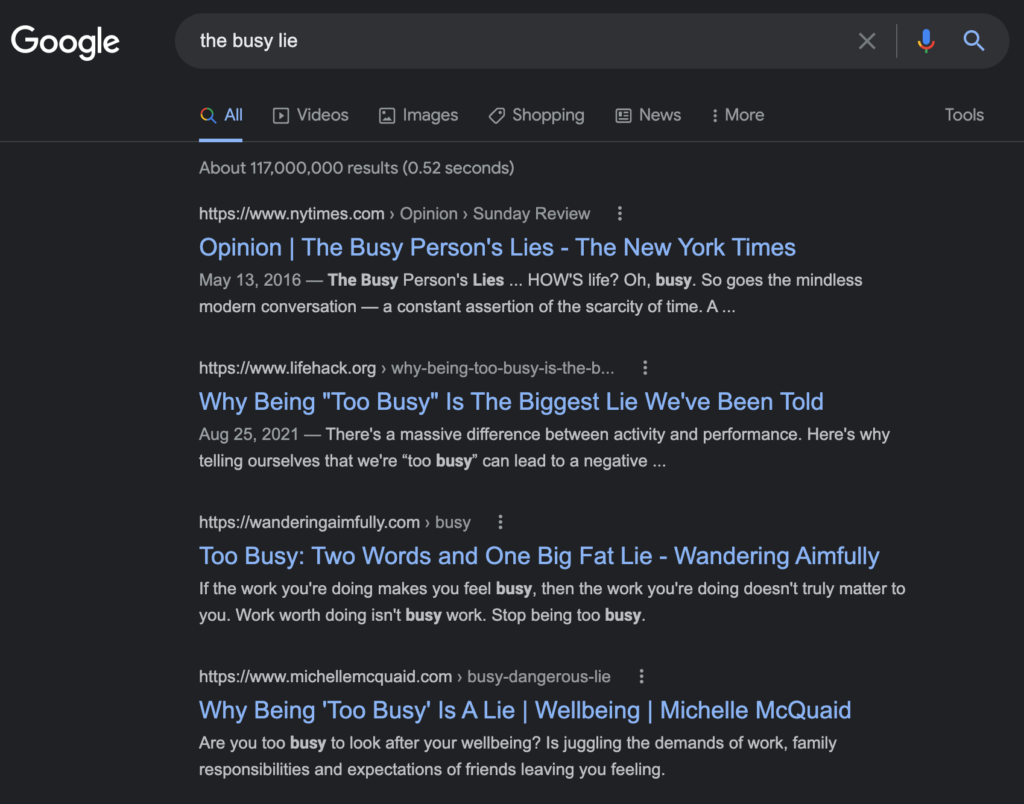
Task: Click the nytimes.com URL breadcrumb
Action: (394, 214)
